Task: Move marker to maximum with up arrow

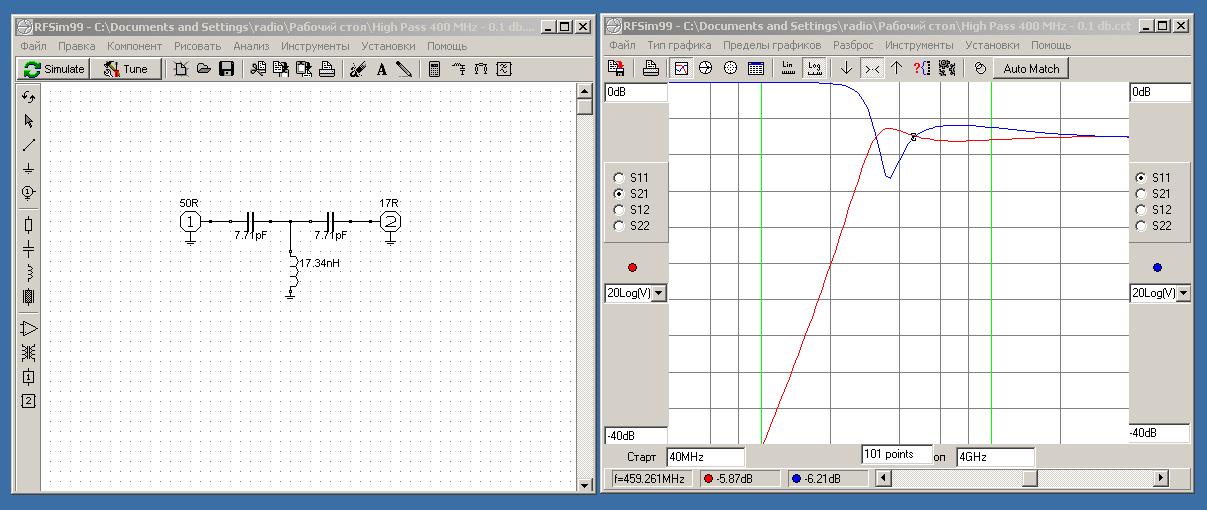Action: click(x=896, y=68)
